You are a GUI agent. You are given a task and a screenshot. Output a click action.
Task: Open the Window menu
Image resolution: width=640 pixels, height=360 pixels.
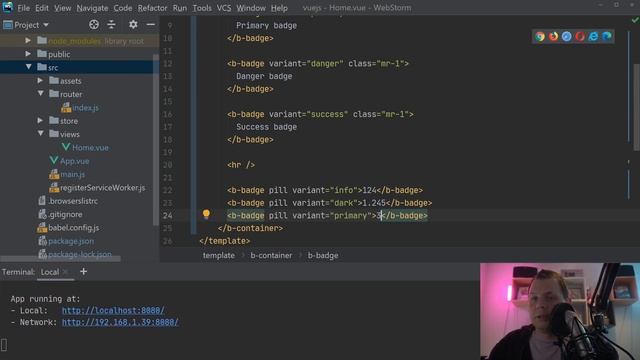click(x=251, y=8)
